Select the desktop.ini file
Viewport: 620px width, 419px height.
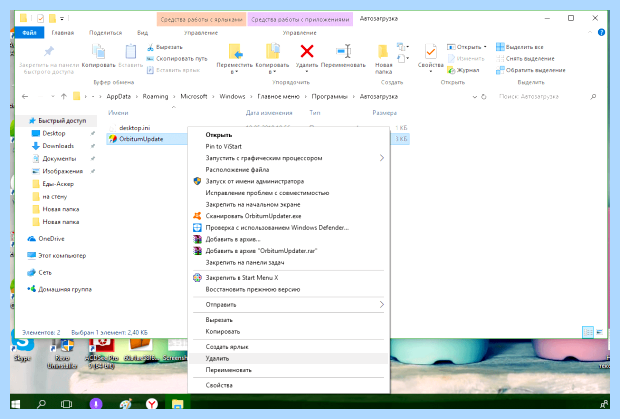pos(135,128)
